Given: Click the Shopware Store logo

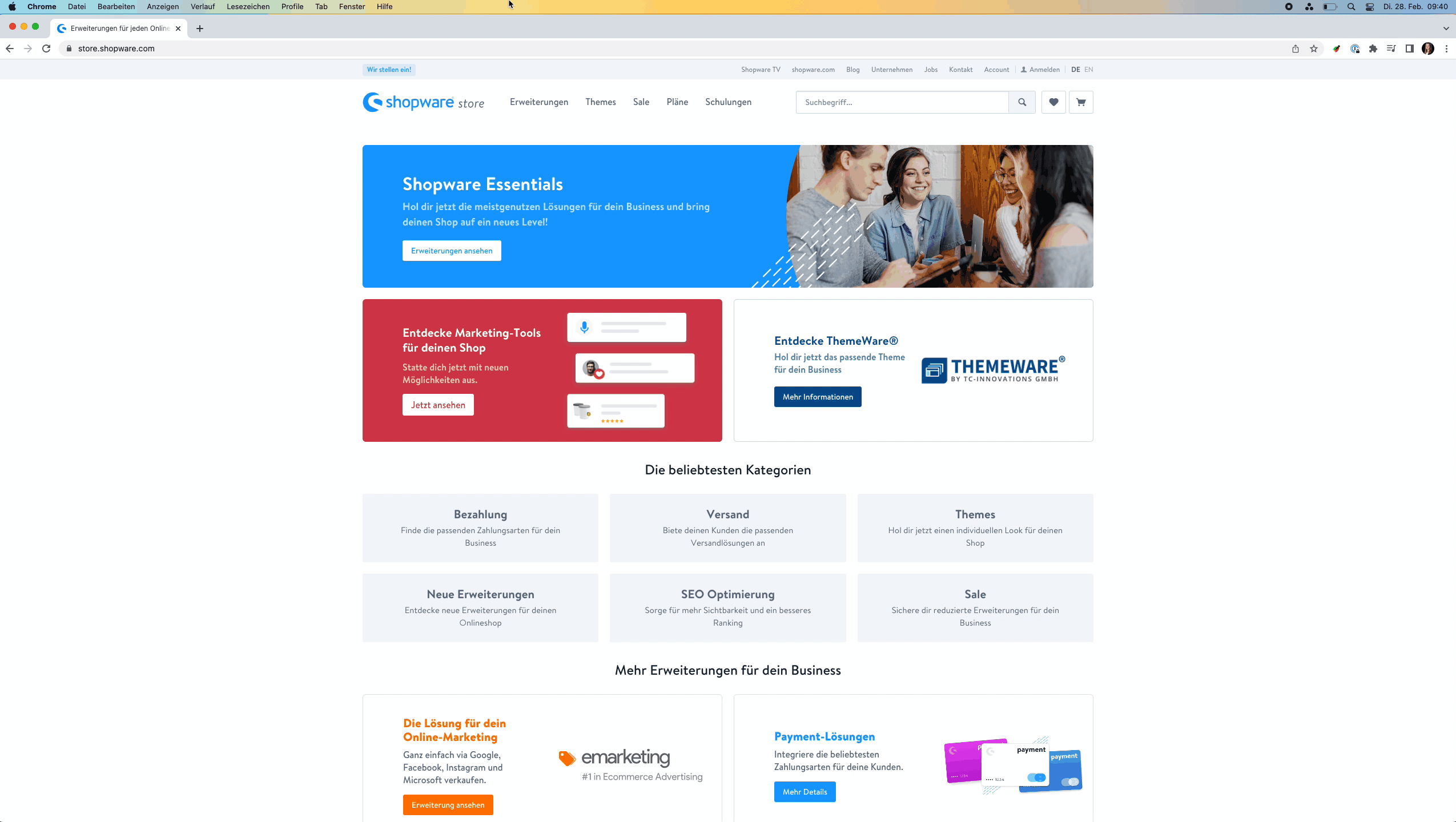Looking at the screenshot, I should [424, 102].
